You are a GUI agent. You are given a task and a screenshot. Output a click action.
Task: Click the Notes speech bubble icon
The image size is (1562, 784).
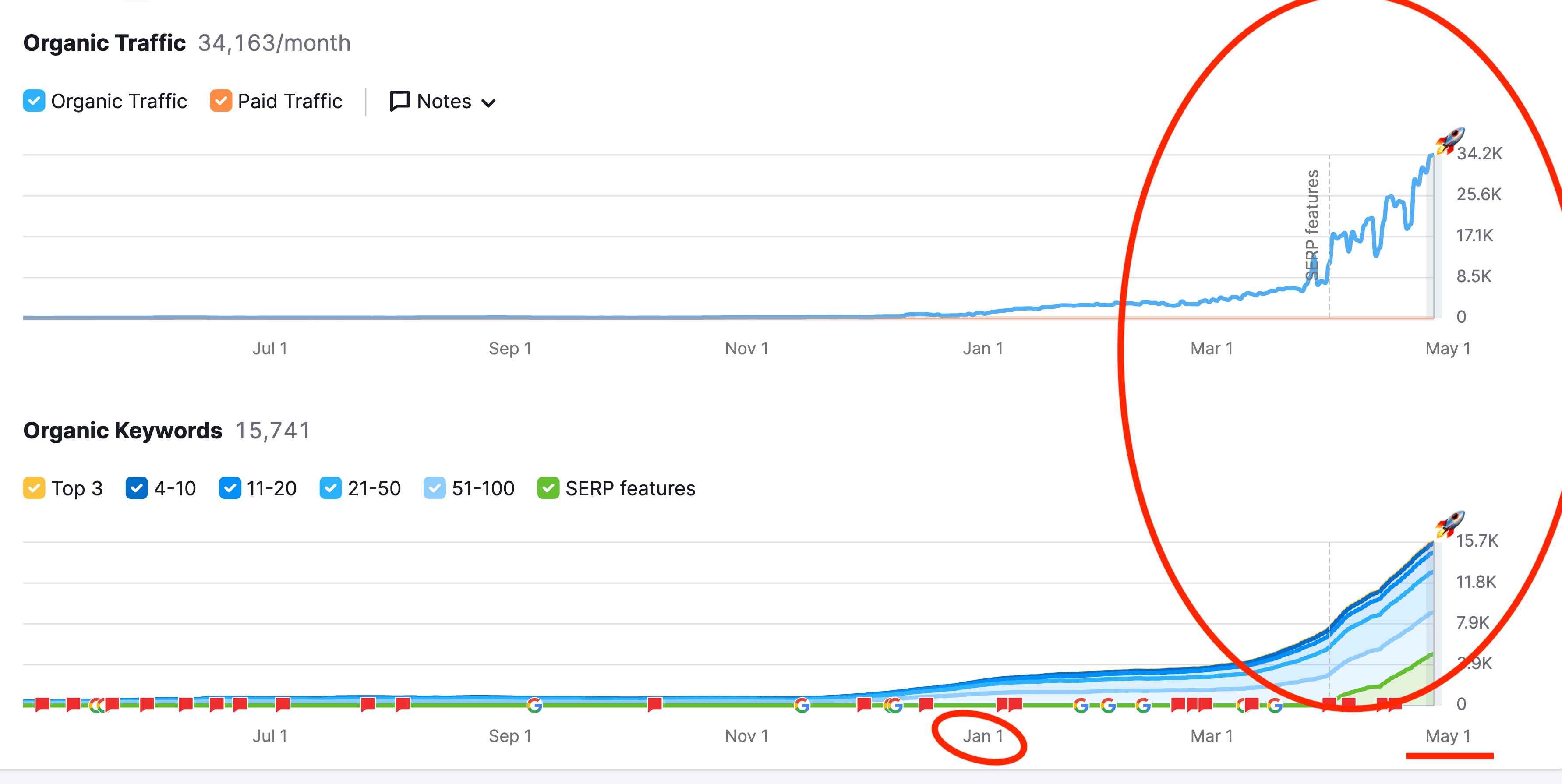pos(399,101)
